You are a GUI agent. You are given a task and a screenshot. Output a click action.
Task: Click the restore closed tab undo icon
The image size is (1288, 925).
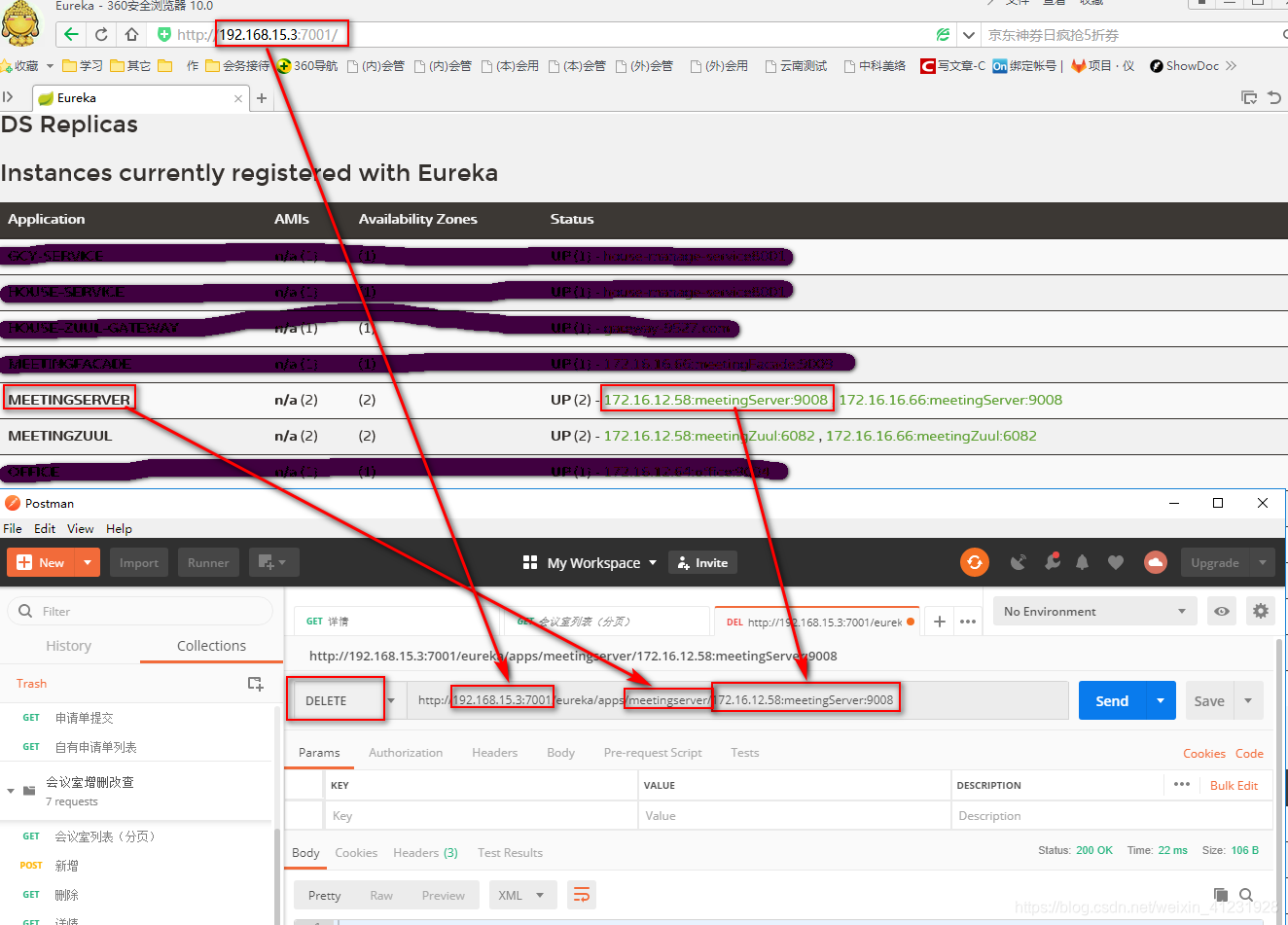[x=1273, y=98]
